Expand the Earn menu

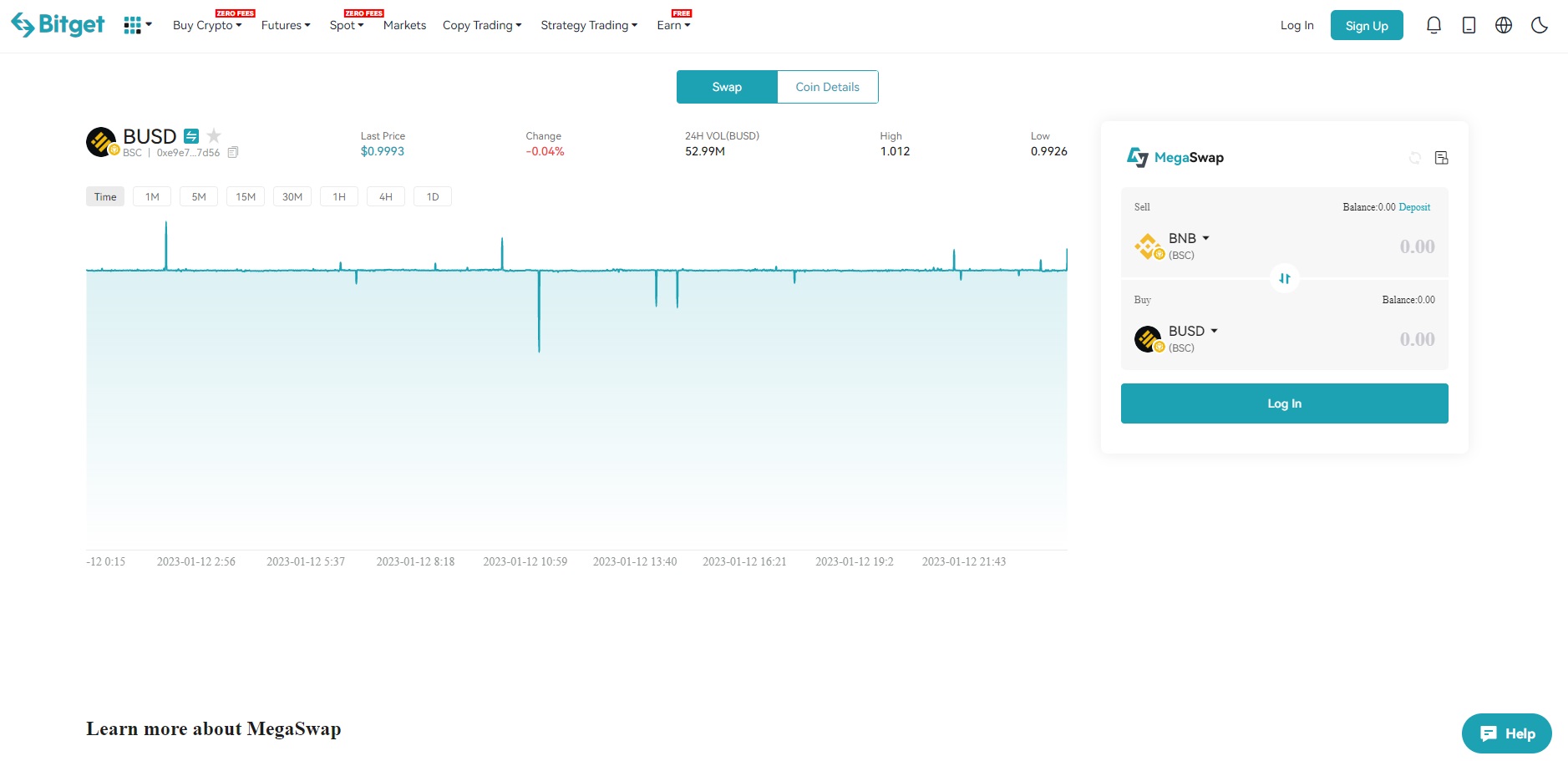click(x=673, y=25)
